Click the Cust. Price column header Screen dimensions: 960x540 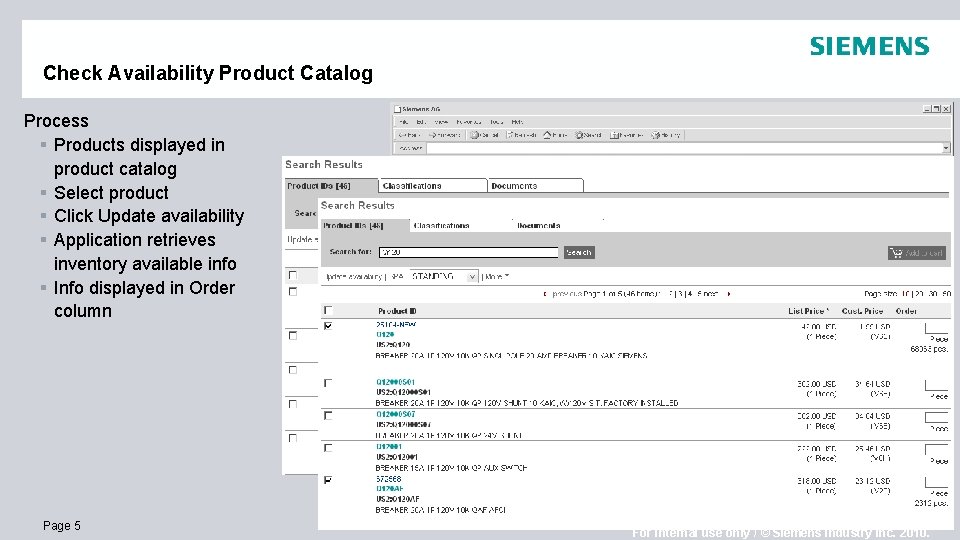click(x=862, y=311)
